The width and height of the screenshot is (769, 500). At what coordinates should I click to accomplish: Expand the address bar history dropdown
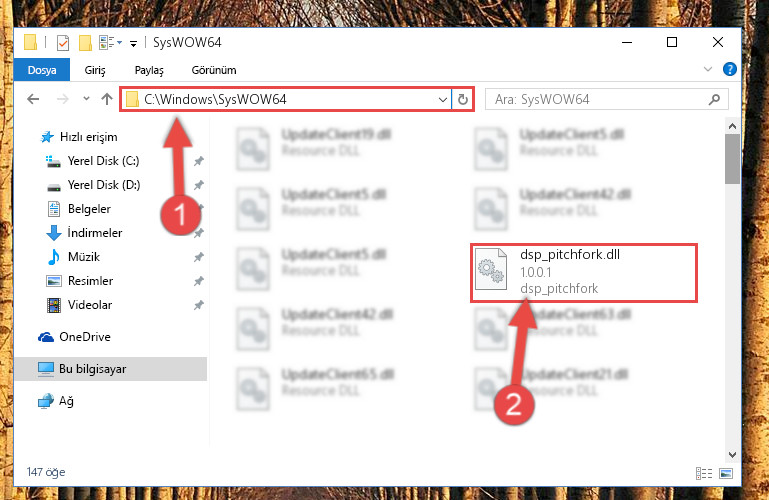click(442, 100)
